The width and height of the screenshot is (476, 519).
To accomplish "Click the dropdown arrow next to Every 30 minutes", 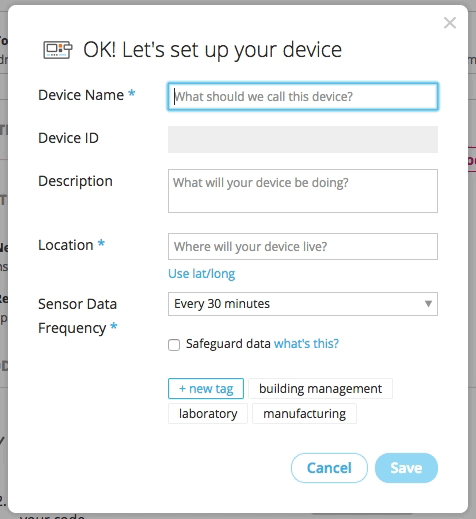I will tap(428, 304).
